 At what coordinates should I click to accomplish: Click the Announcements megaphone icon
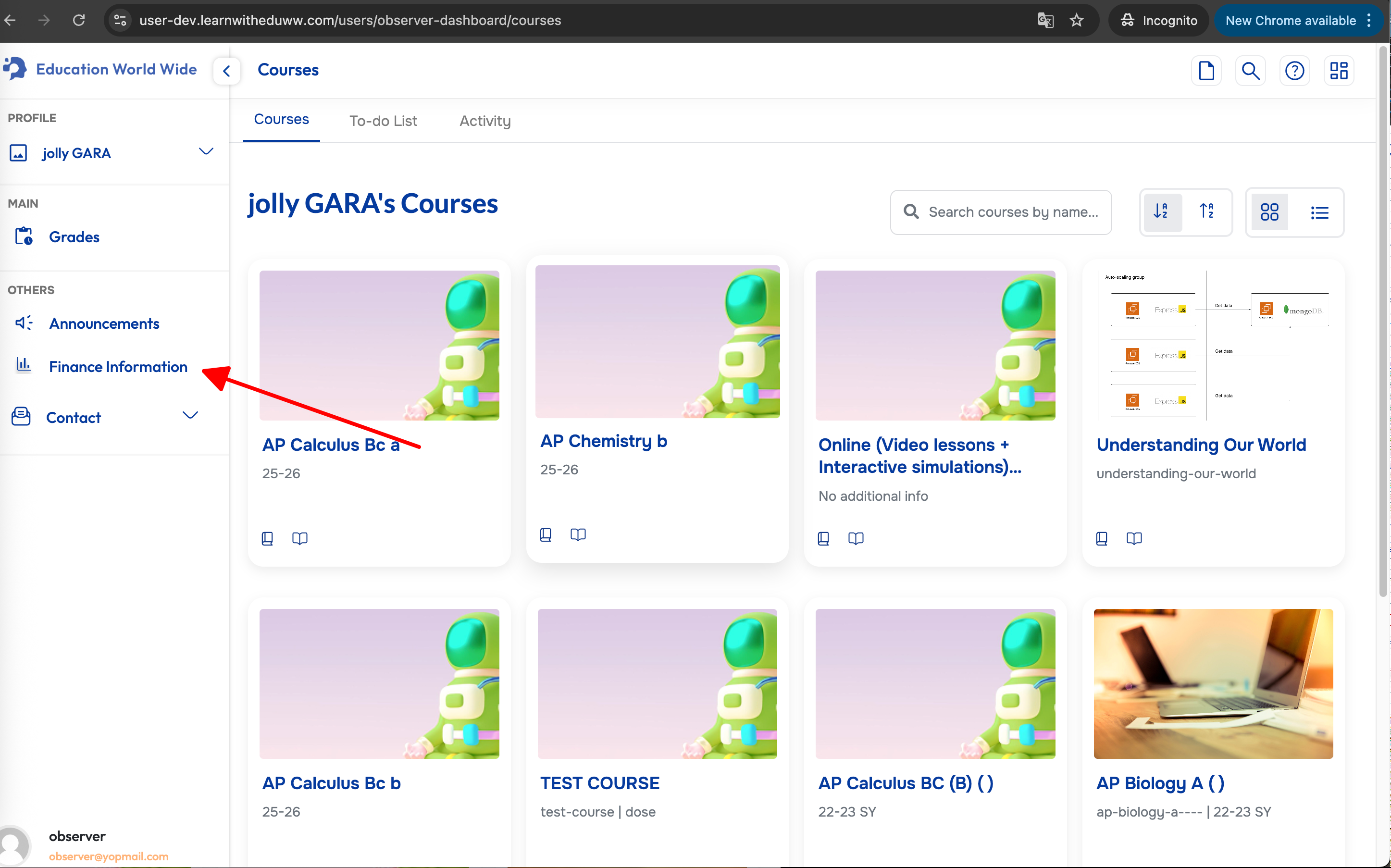click(24, 323)
